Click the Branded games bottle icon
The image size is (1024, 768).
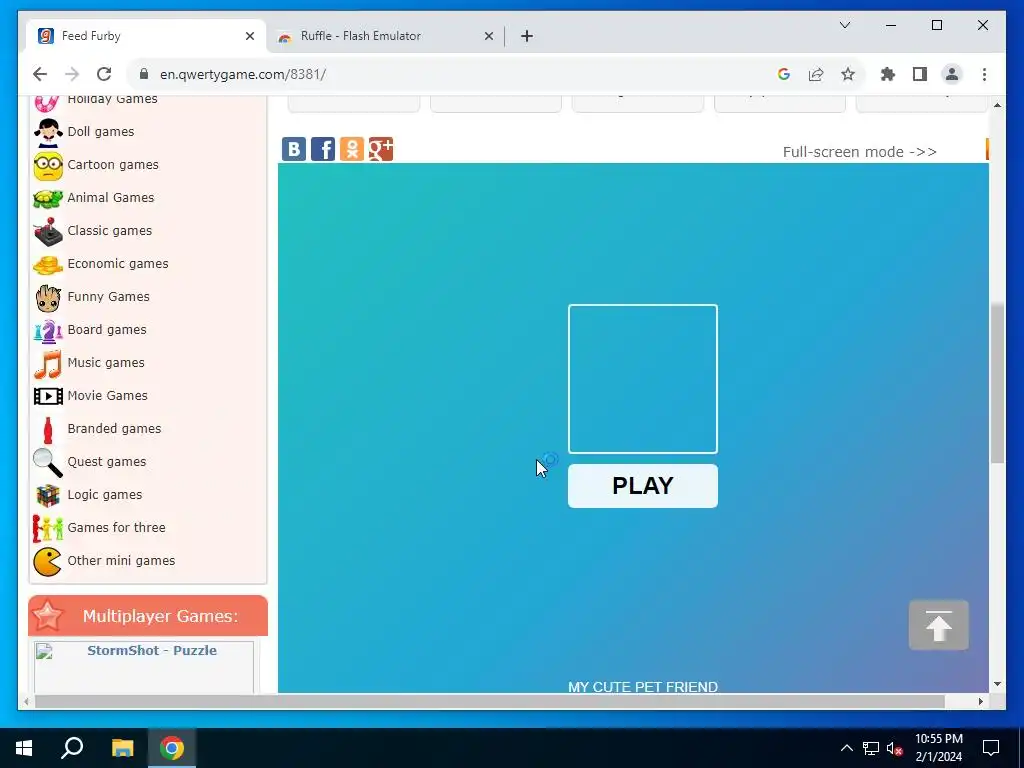[x=47, y=430]
